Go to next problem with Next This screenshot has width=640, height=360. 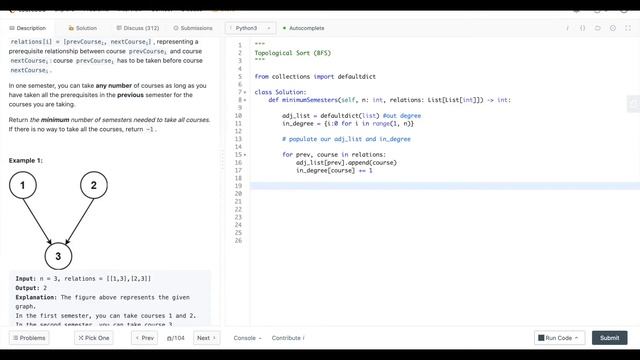pyautogui.click(x=206, y=338)
